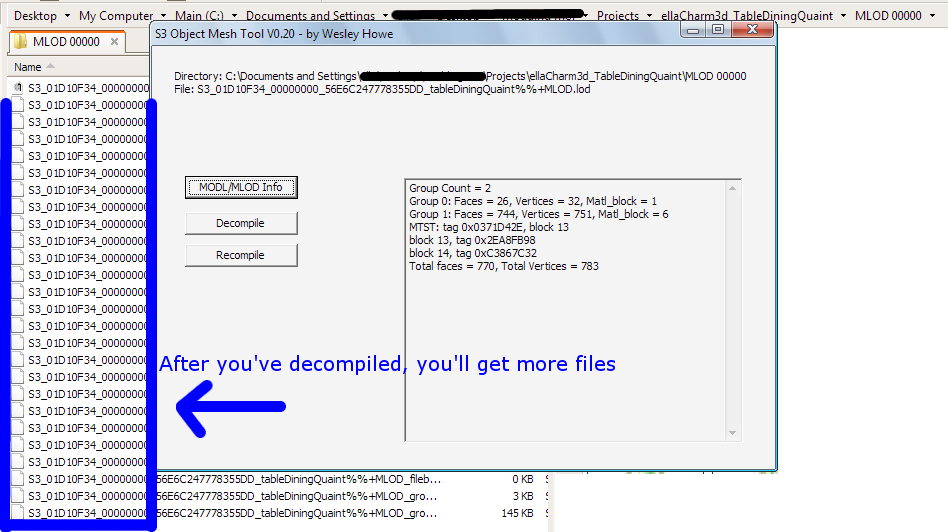Screen dimensions: 948x532
Task: Click the MODL/MLOD Info button
Action: pos(240,187)
